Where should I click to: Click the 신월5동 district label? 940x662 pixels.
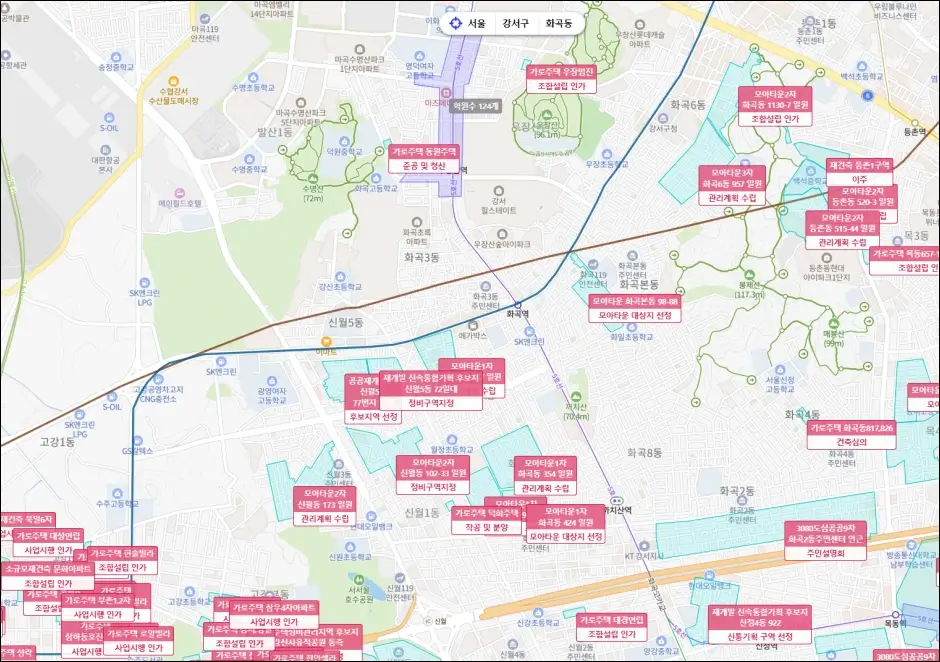345,323
